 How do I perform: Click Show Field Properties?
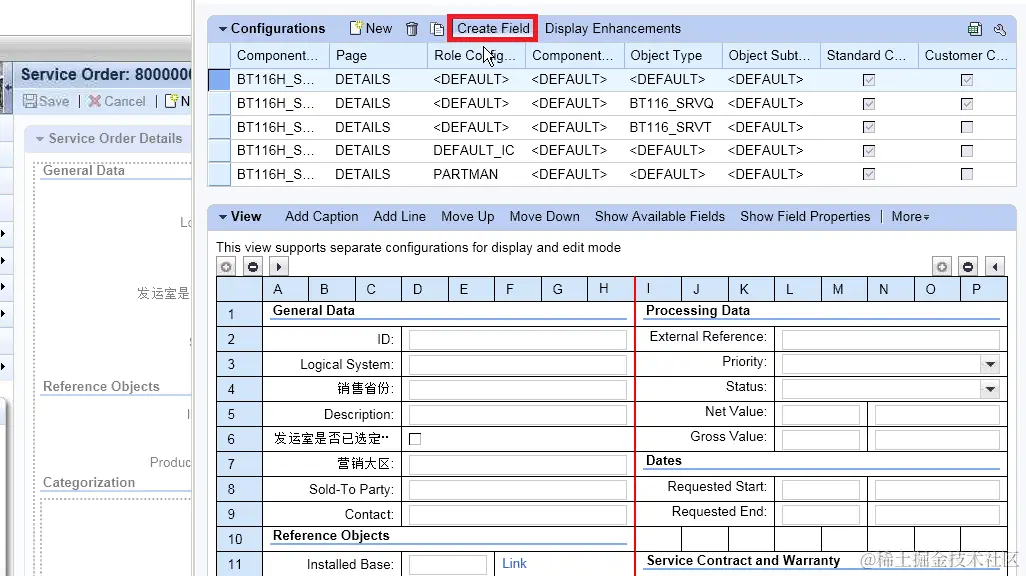805,216
